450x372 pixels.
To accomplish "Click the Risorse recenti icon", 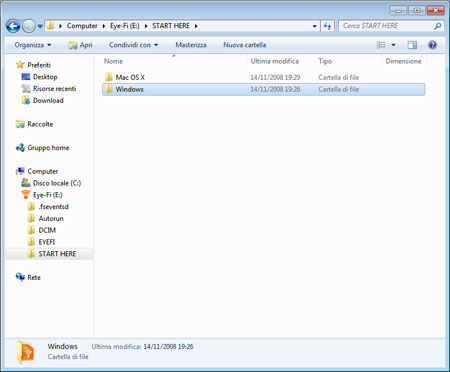I will click(26, 89).
